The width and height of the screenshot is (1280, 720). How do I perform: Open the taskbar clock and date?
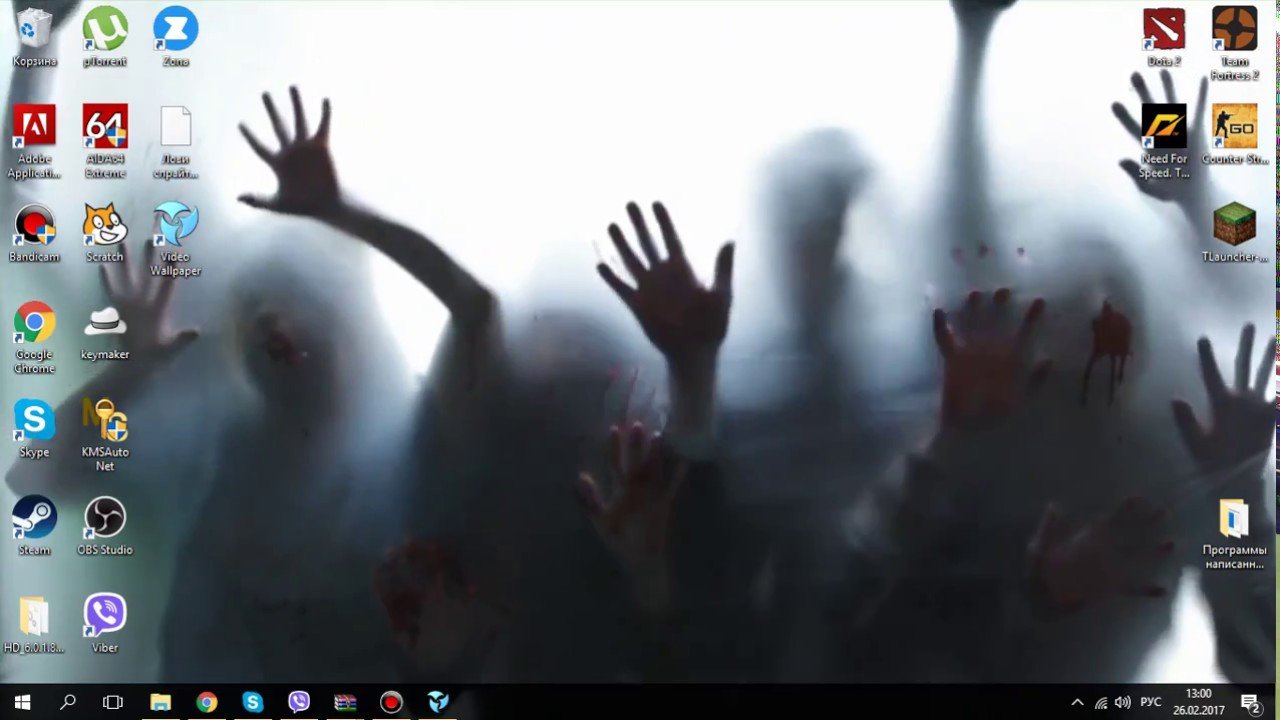coord(1198,701)
